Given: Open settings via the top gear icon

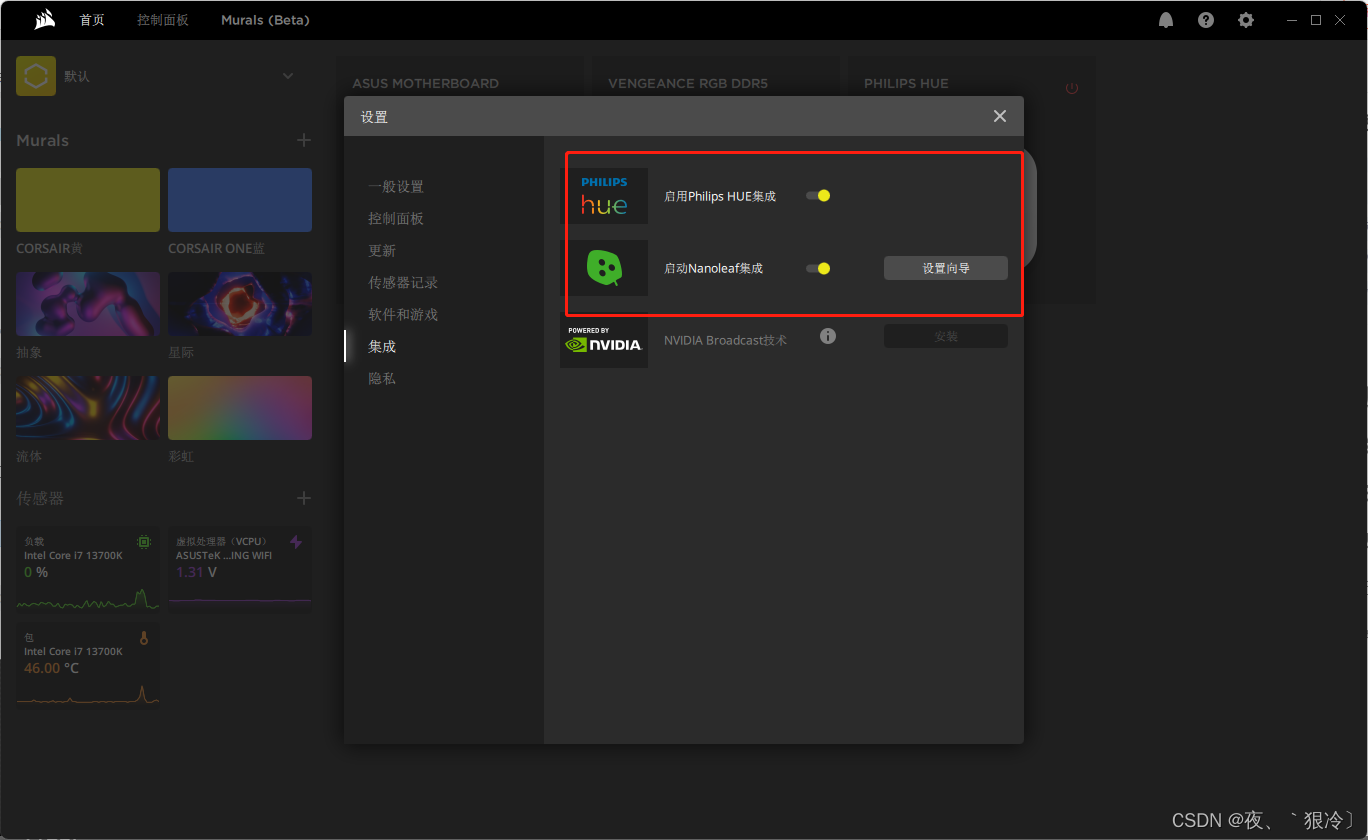Looking at the screenshot, I should coord(1246,20).
